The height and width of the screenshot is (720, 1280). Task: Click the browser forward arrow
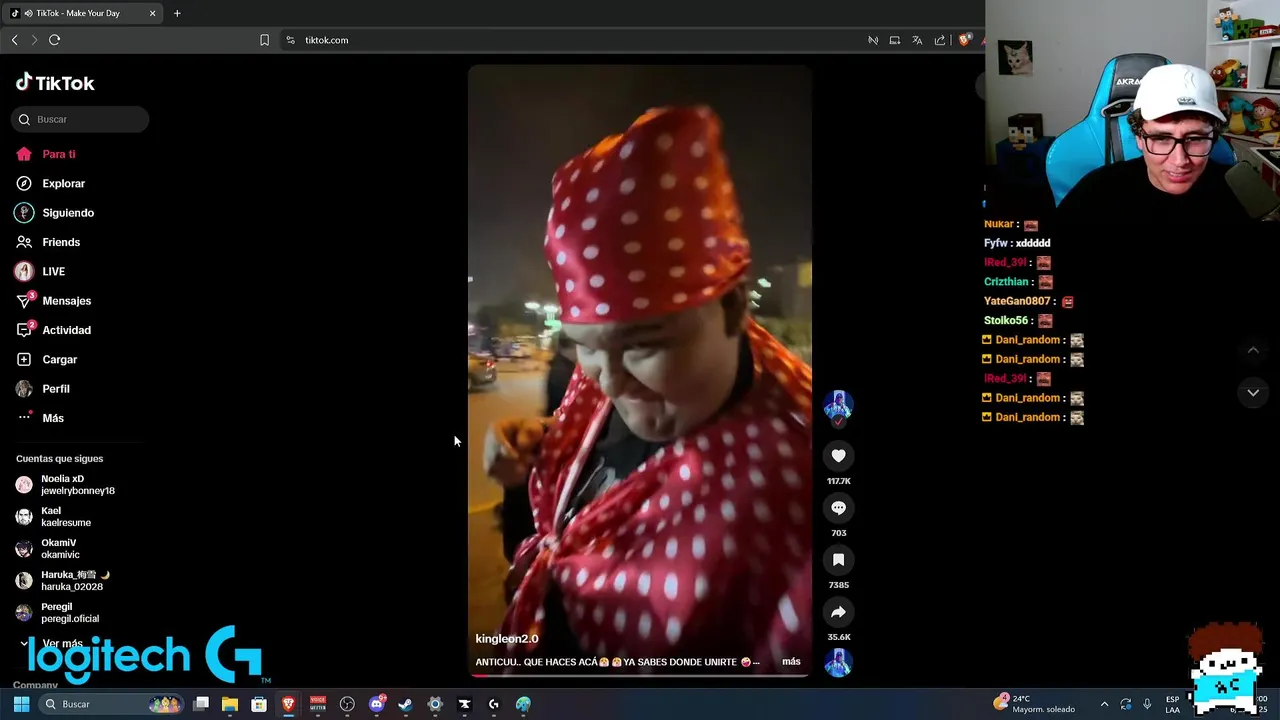[x=34, y=40]
